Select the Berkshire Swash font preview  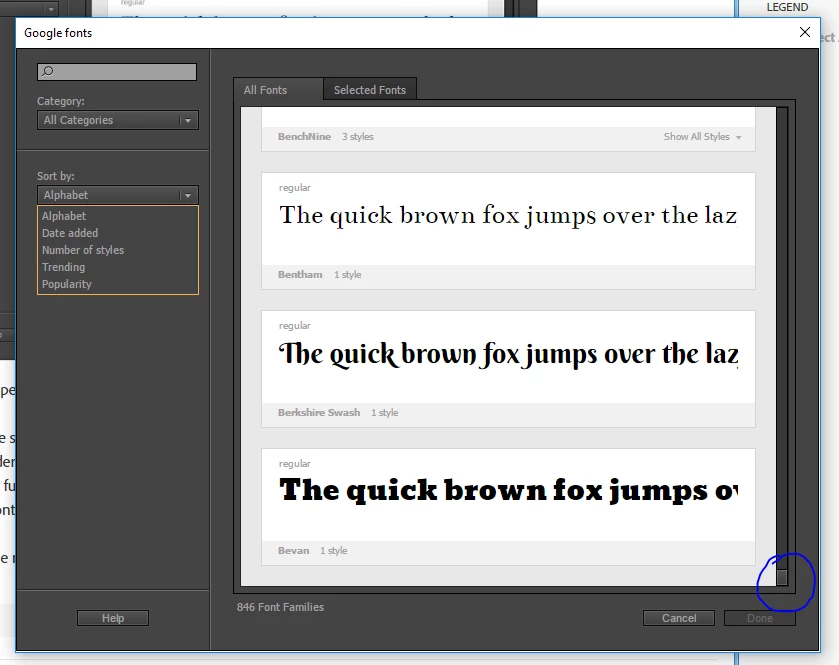(508, 369)
